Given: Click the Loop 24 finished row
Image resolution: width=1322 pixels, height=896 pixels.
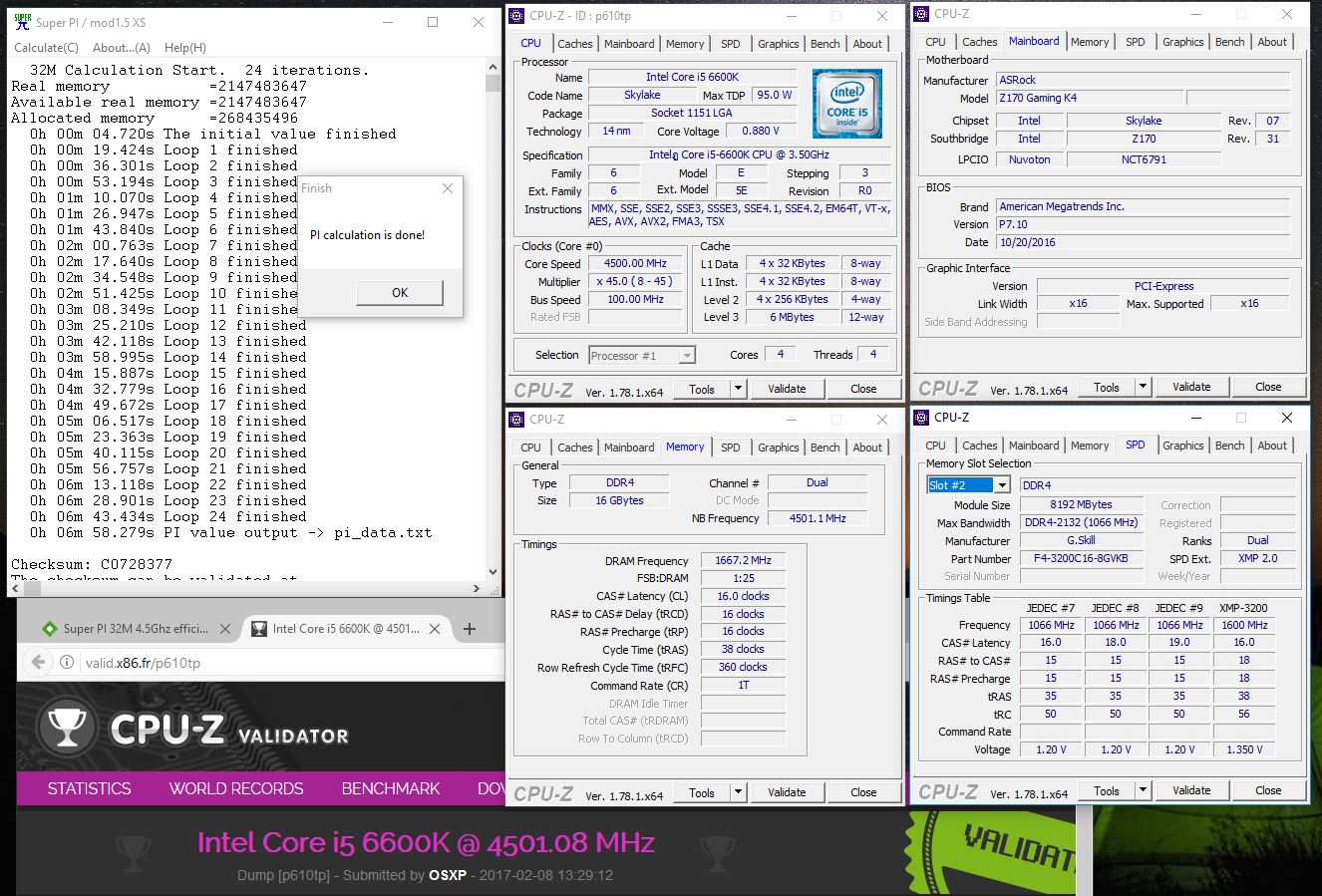Looking at the screenshot, I should click(168, 516).
